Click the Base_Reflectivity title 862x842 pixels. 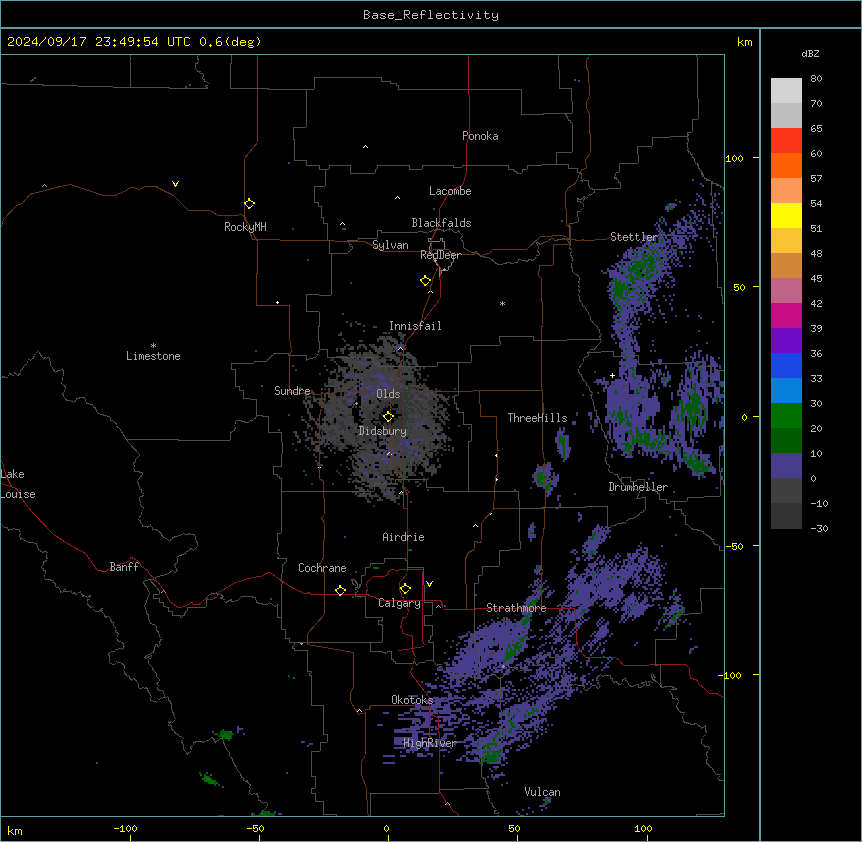[431, 15]
